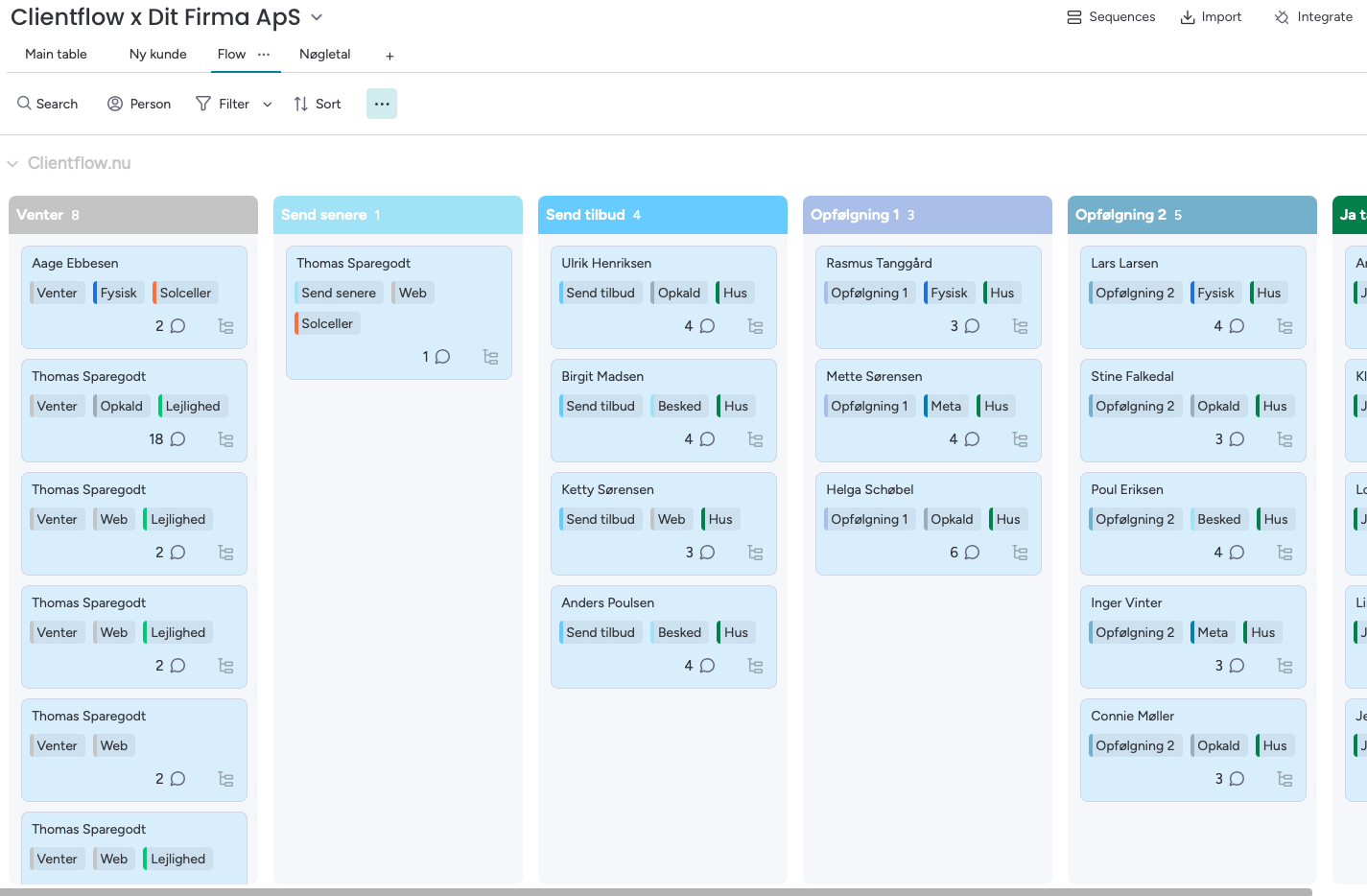Click Hus tag on Connie Møller card
Image resolution: width=1367 pixels, height=896 pixels.
[1275, 745]
